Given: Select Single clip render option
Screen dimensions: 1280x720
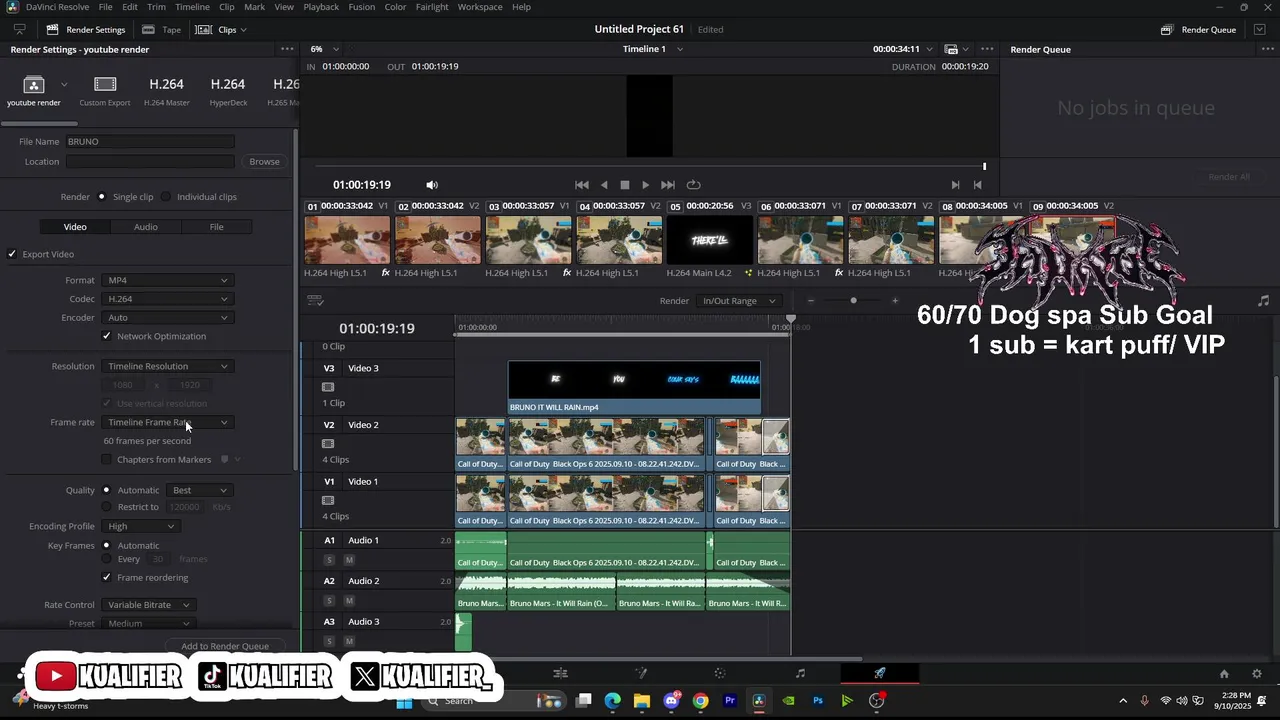Looking at the screenshot, I should tap(101, 197).
